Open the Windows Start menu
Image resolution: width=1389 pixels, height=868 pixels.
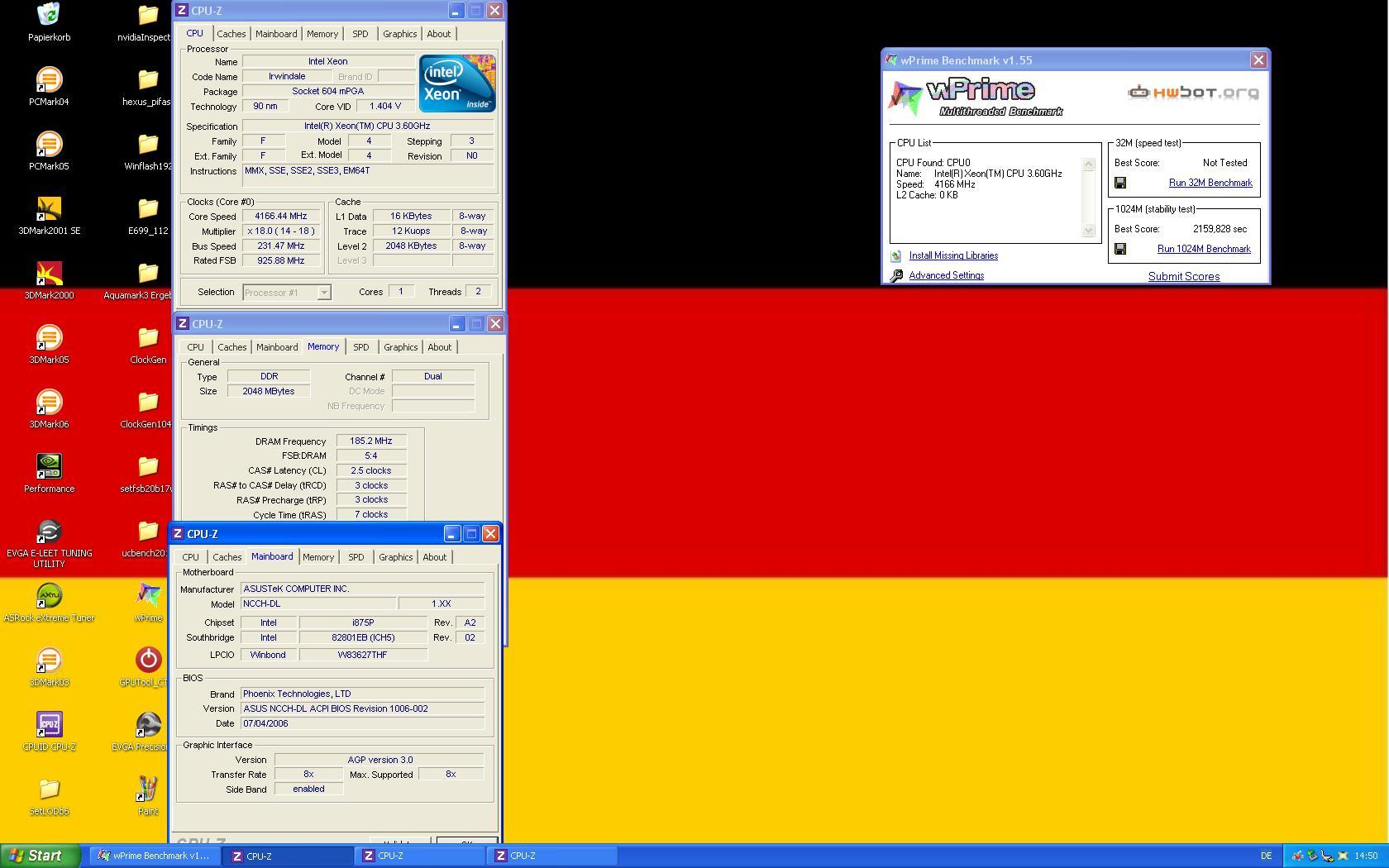(x=41, y=856)
